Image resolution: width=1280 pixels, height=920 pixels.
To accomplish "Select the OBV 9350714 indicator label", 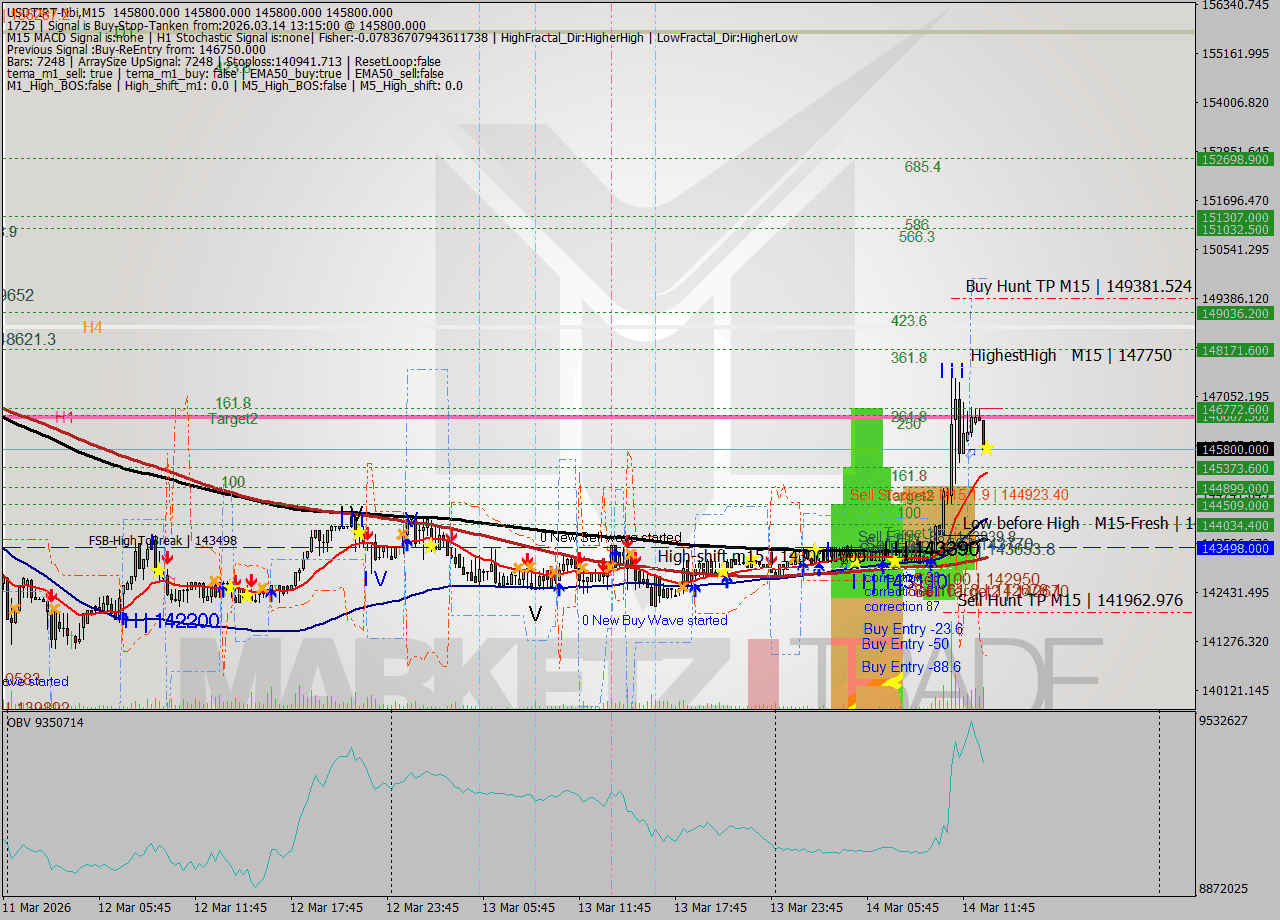I will (x=44, y=722).
